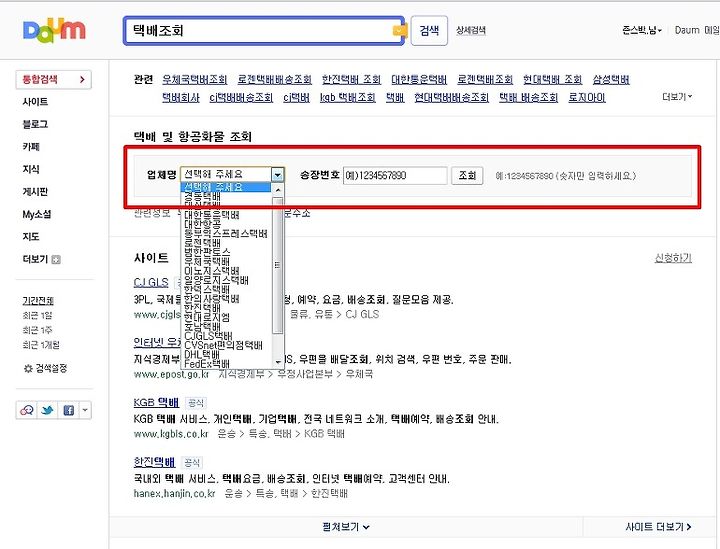Click the 통합검색 tab in sidebar

[x=53, y=79]
